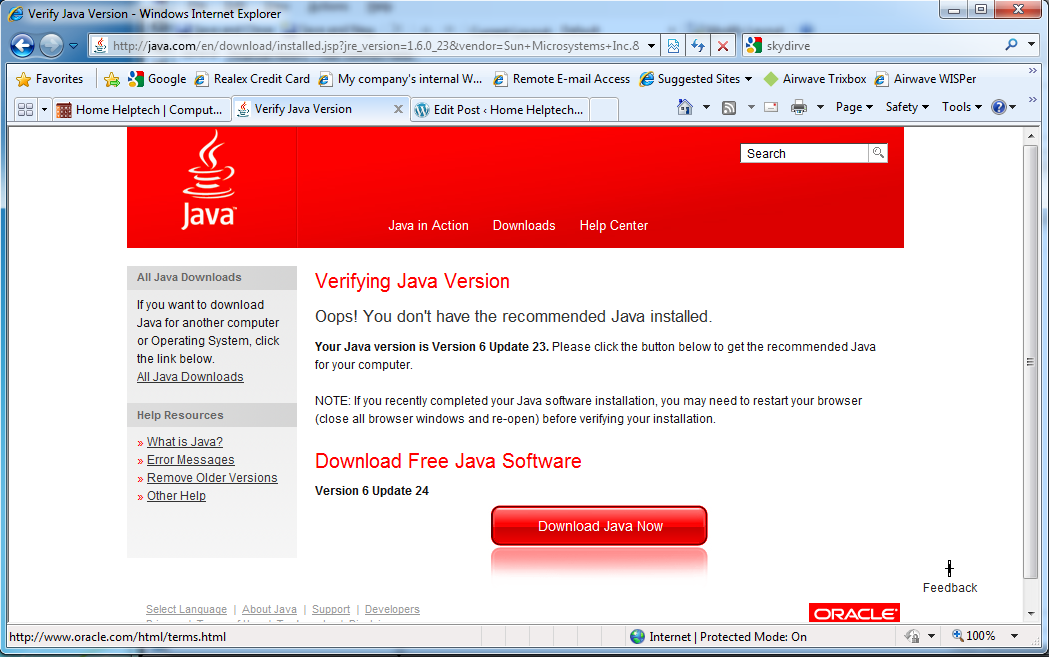Open a new blank tab

coord(604,110)
